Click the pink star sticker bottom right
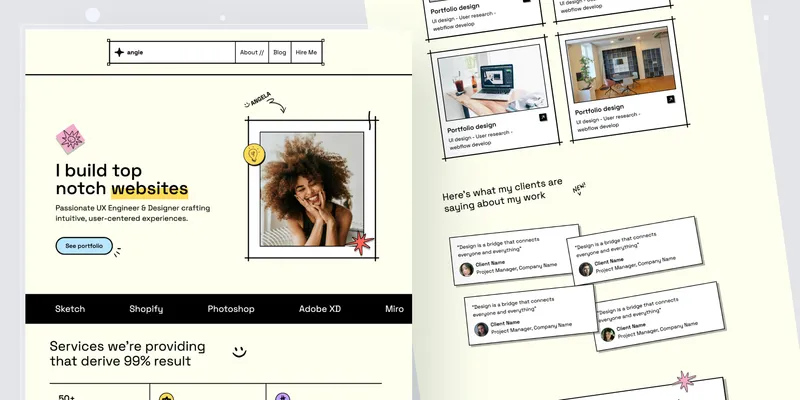800x400 pixels. [x=685, y=381]
